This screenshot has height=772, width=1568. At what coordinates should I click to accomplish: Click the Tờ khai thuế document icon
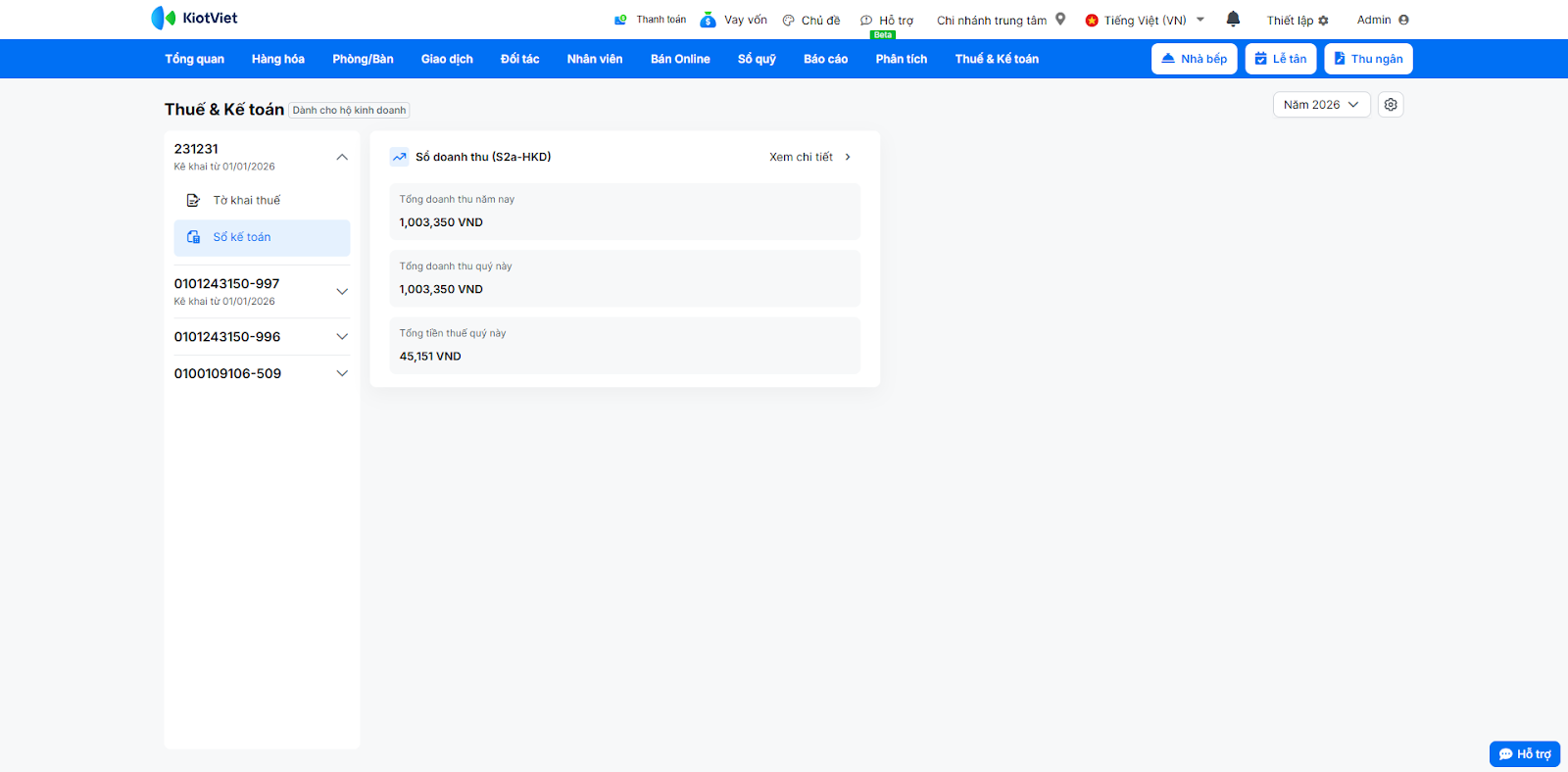click(193, 200)
